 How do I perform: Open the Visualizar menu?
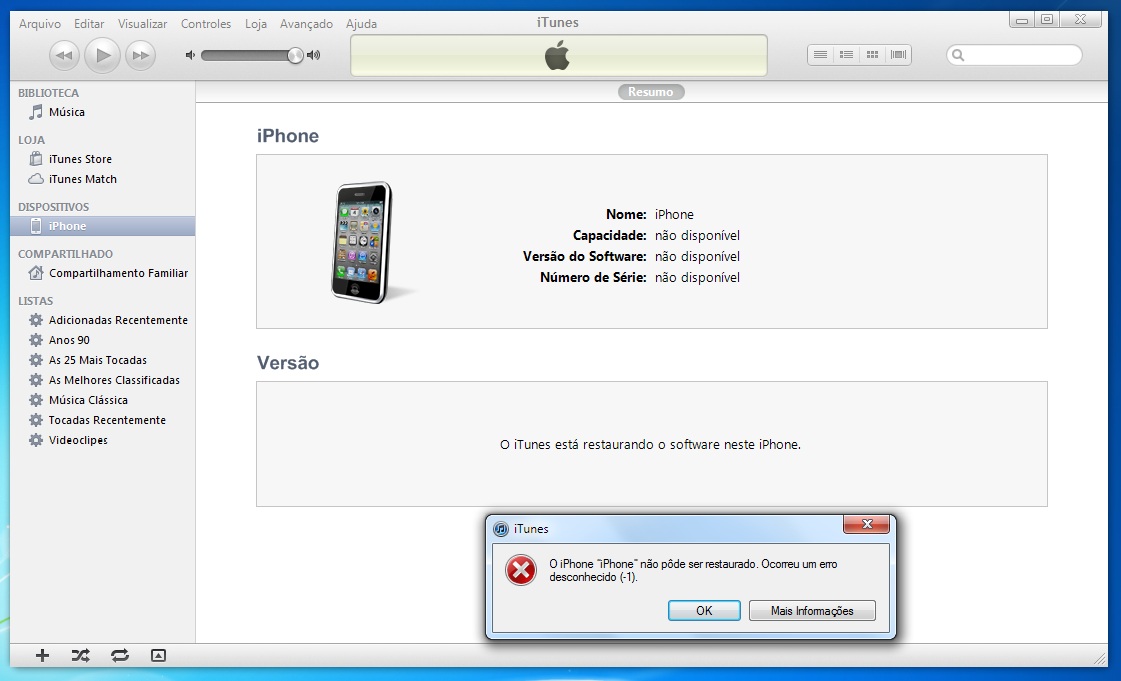pos(142,24)
